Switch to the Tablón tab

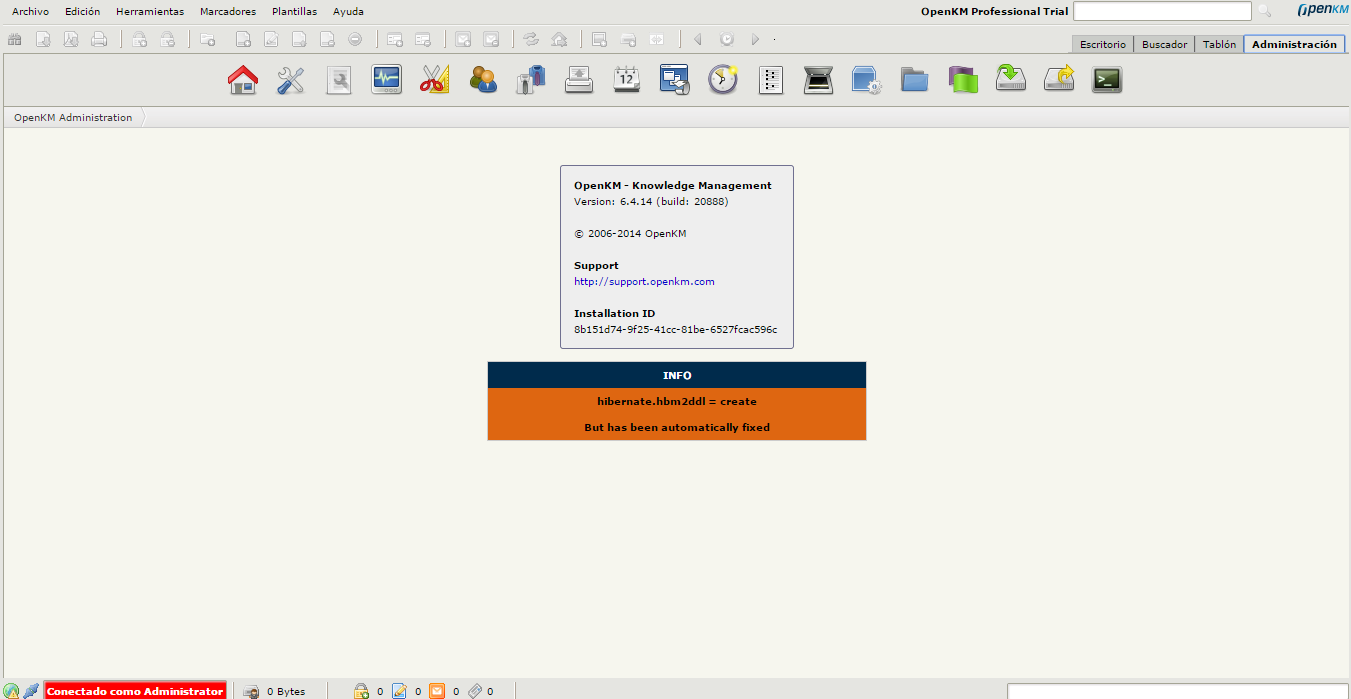click(1219, 44)
